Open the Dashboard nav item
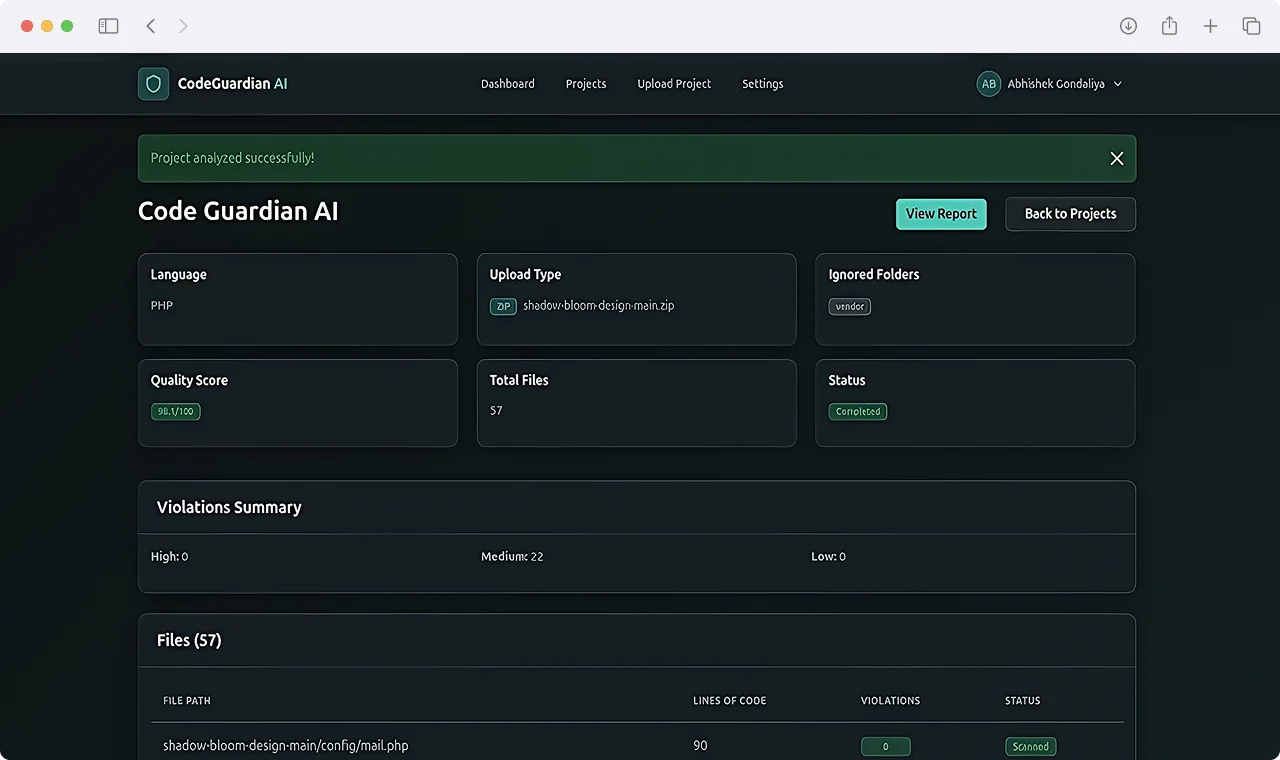The height and width of the screenshot is (760, 1280). 508,84
